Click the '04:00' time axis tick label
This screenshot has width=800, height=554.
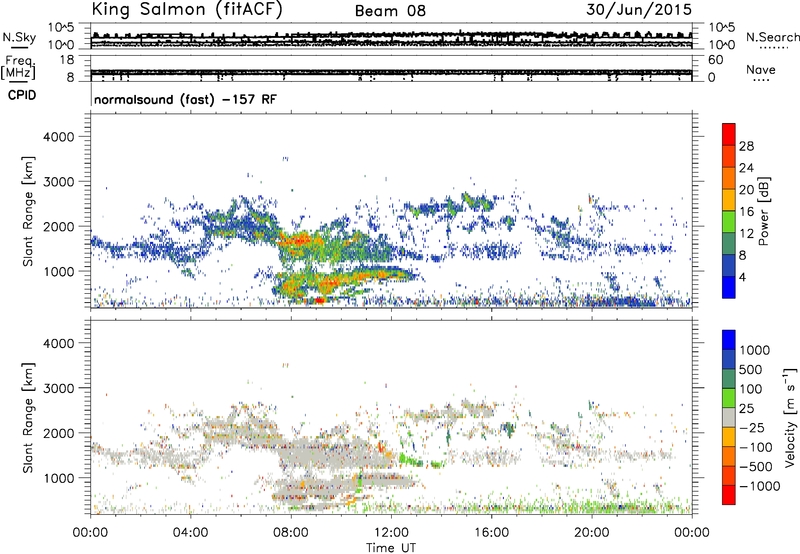click(x=190, y=533)
